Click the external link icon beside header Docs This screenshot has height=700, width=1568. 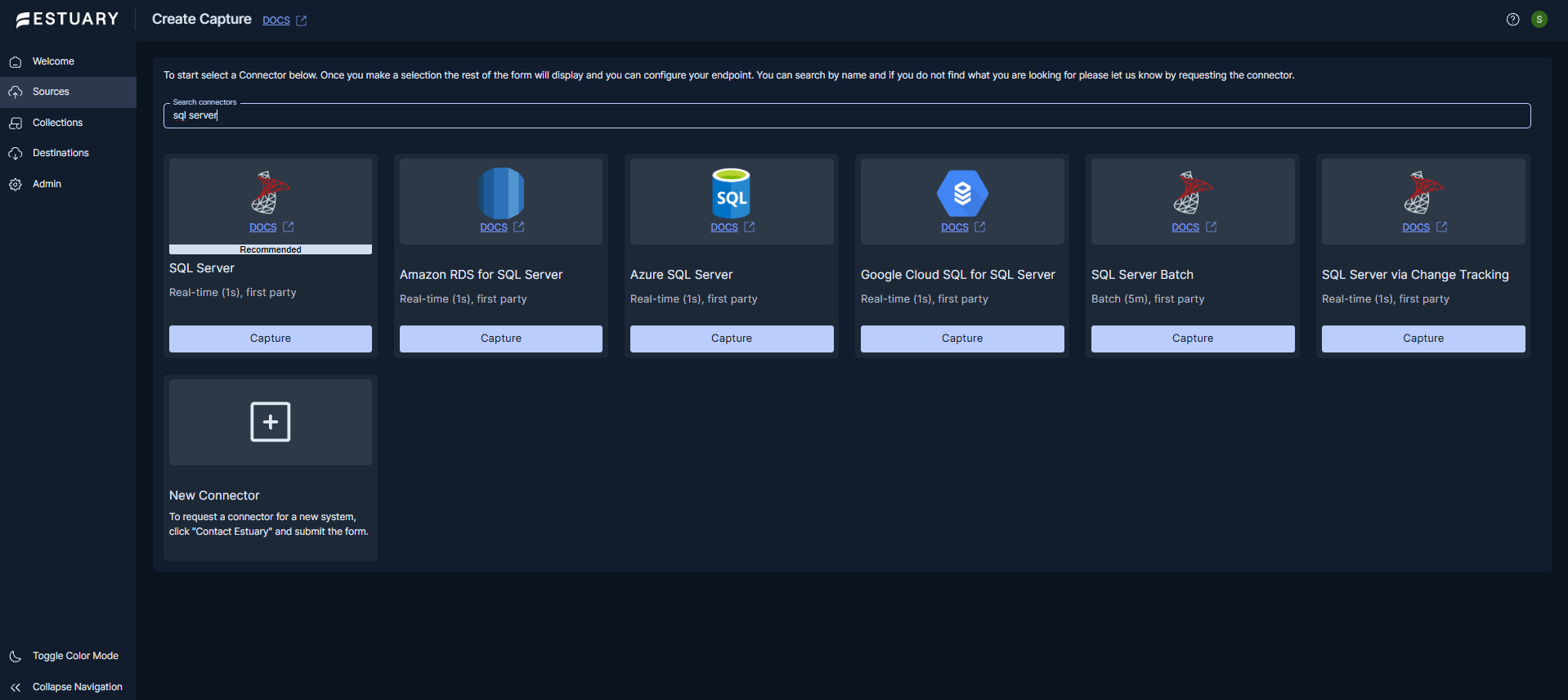click(302, 20)
